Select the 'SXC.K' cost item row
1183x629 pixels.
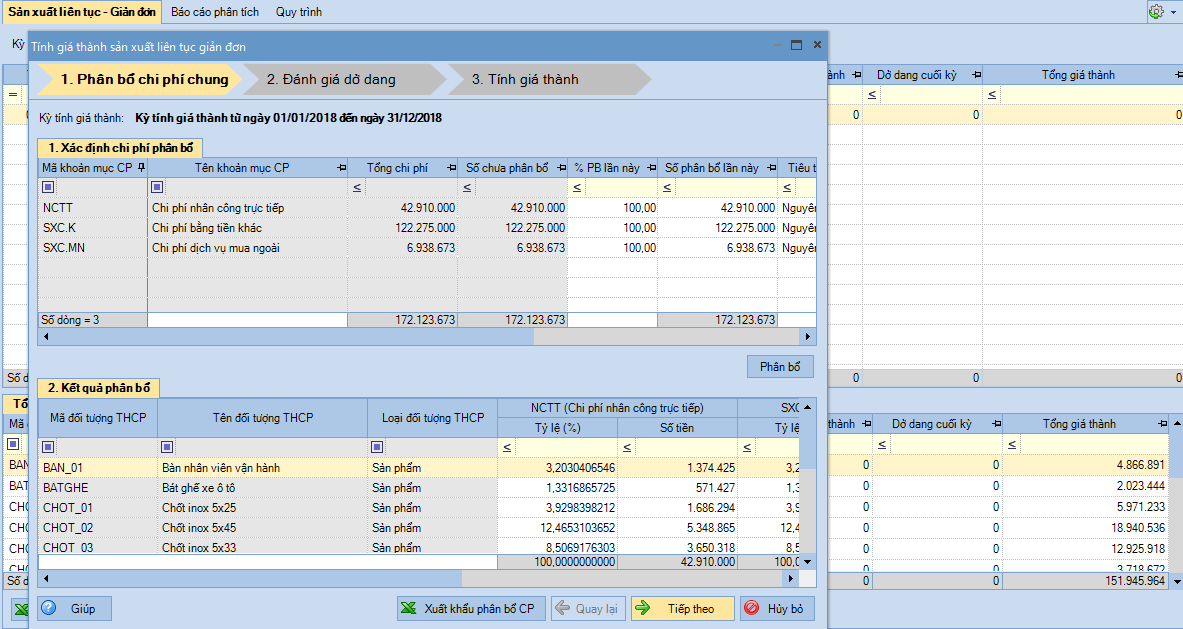(427, 228)
